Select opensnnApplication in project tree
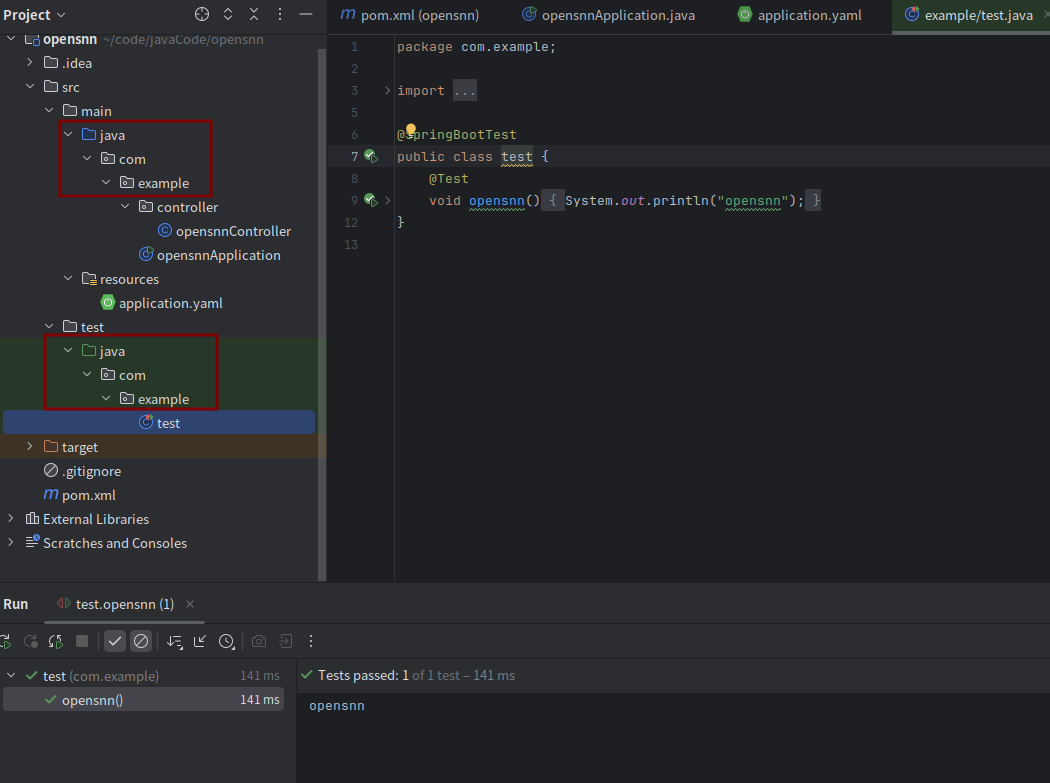This screenshot has height=783, width=1050. point(218,255)
